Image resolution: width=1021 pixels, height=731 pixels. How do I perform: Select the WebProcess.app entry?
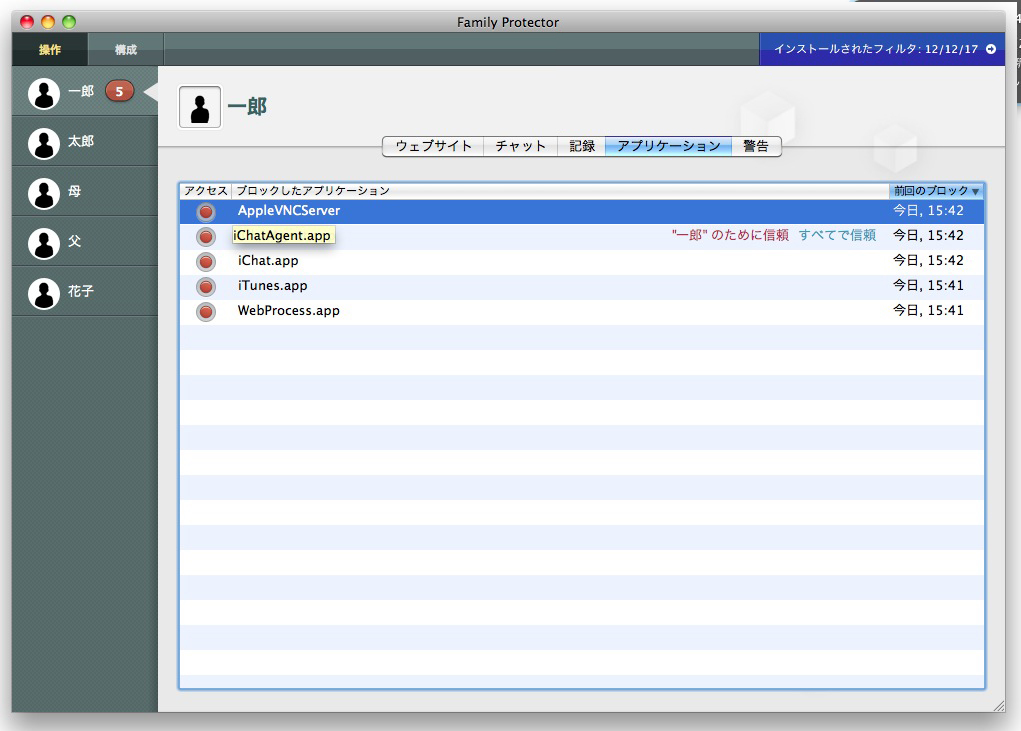coord(288,311)
